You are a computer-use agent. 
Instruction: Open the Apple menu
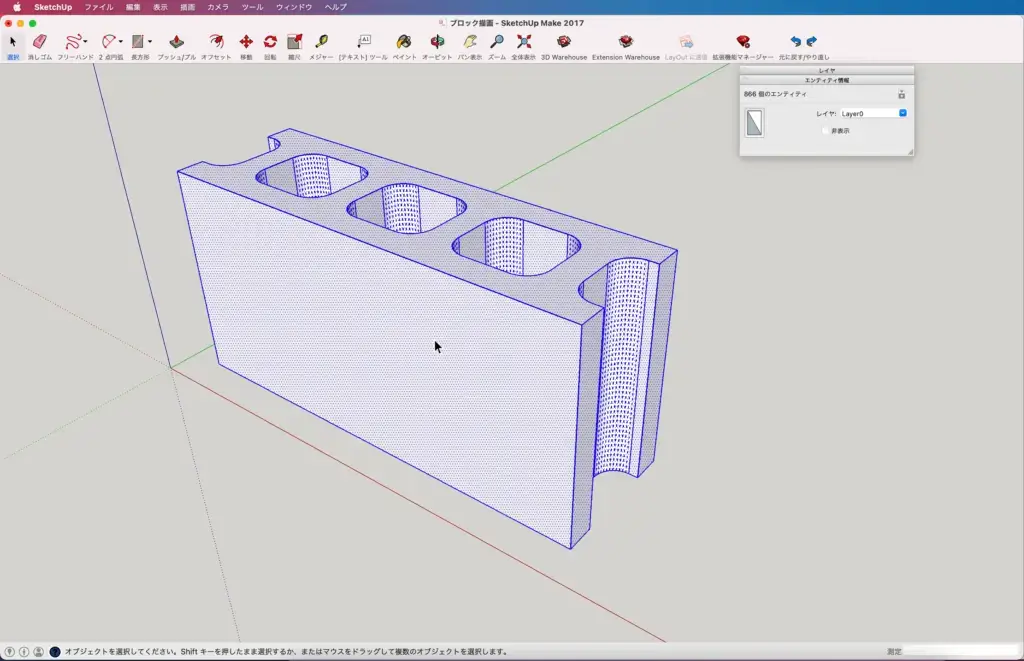point(17,7)
